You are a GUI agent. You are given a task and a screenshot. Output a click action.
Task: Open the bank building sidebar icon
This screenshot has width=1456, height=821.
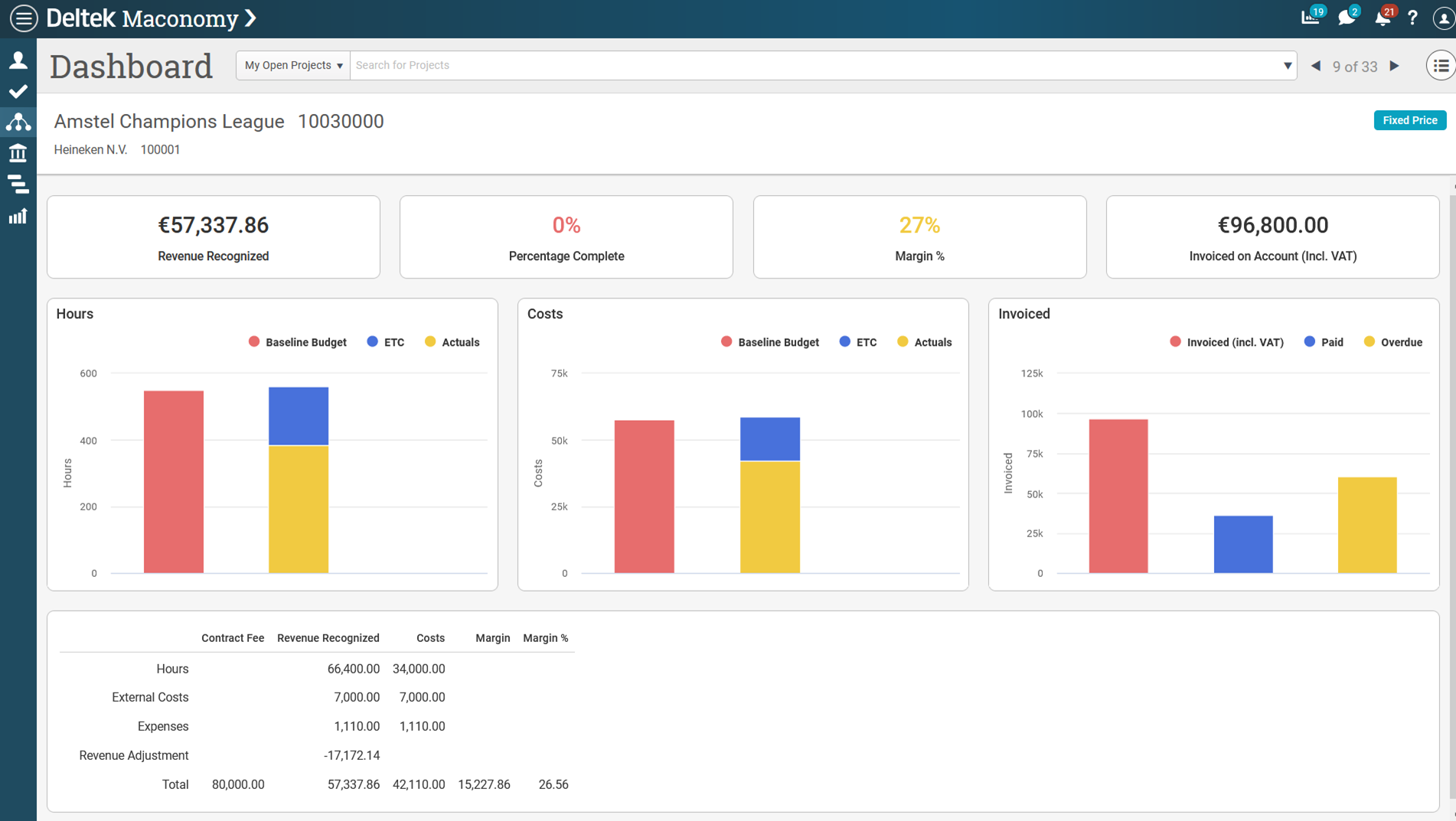coord(18,153)
